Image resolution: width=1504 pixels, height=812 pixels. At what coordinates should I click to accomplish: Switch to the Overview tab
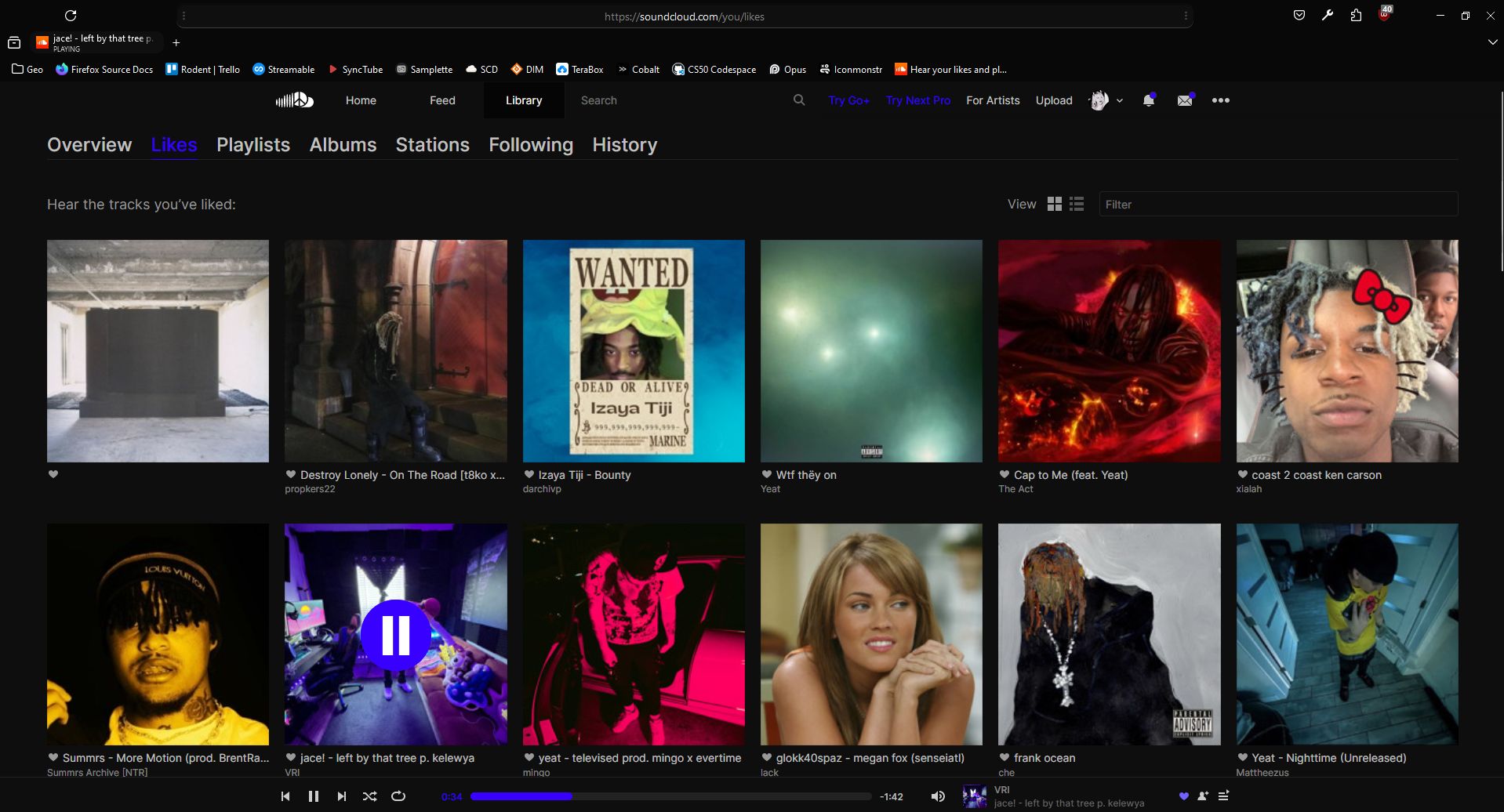coord(89,145)
